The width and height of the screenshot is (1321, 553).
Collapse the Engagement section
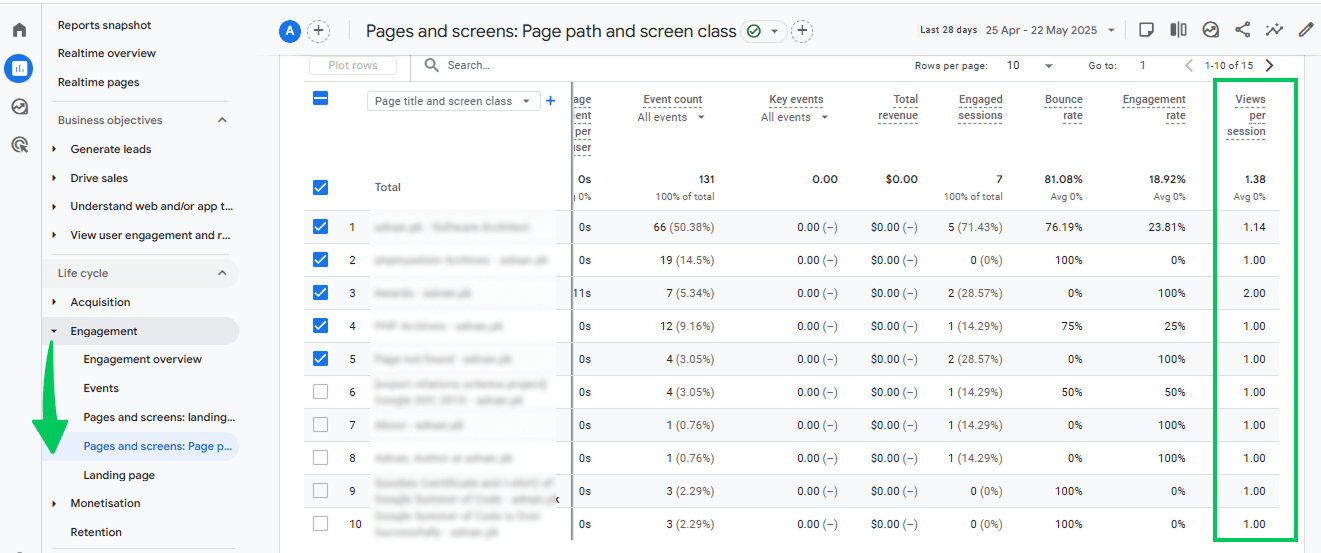pos(54,331)
